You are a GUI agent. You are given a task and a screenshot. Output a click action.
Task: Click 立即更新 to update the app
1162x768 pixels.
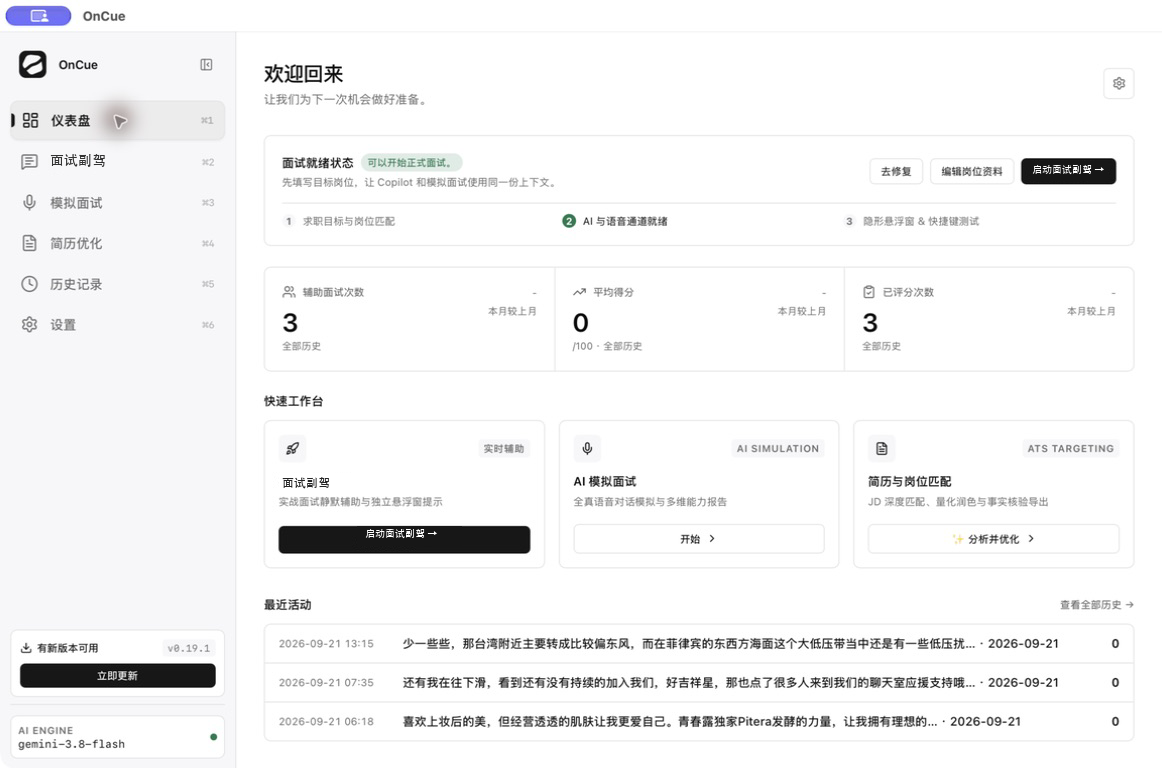(x=118, y=675)
